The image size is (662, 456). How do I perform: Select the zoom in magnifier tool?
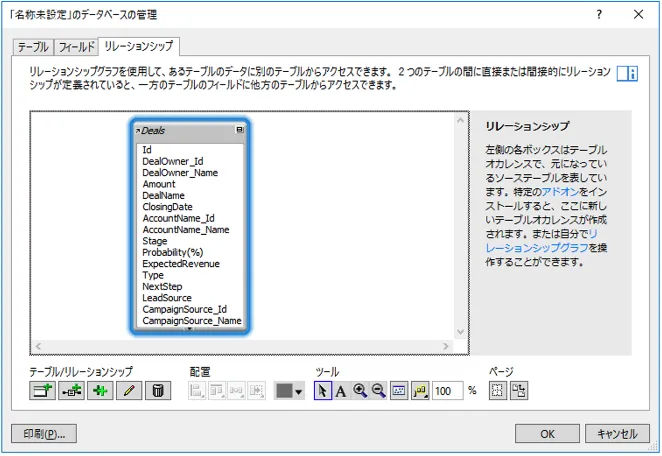(360, 391)
